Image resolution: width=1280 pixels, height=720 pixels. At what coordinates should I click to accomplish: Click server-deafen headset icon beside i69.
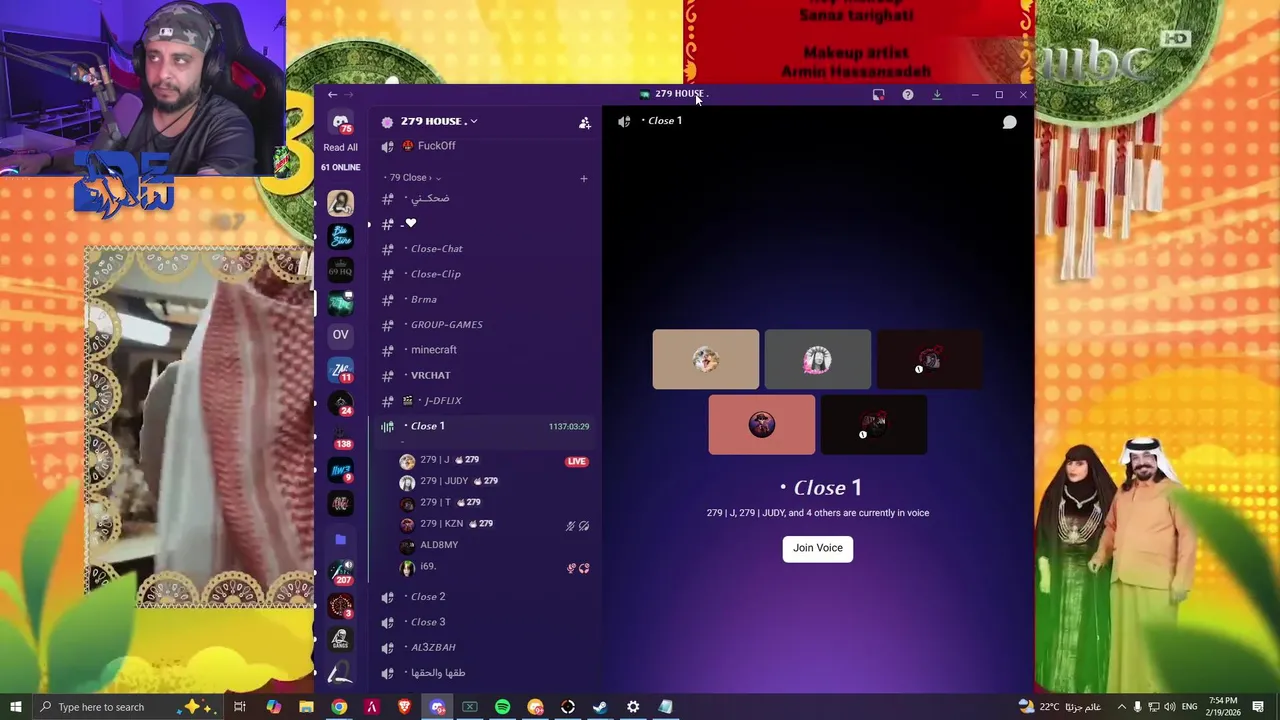click(584, 568)
